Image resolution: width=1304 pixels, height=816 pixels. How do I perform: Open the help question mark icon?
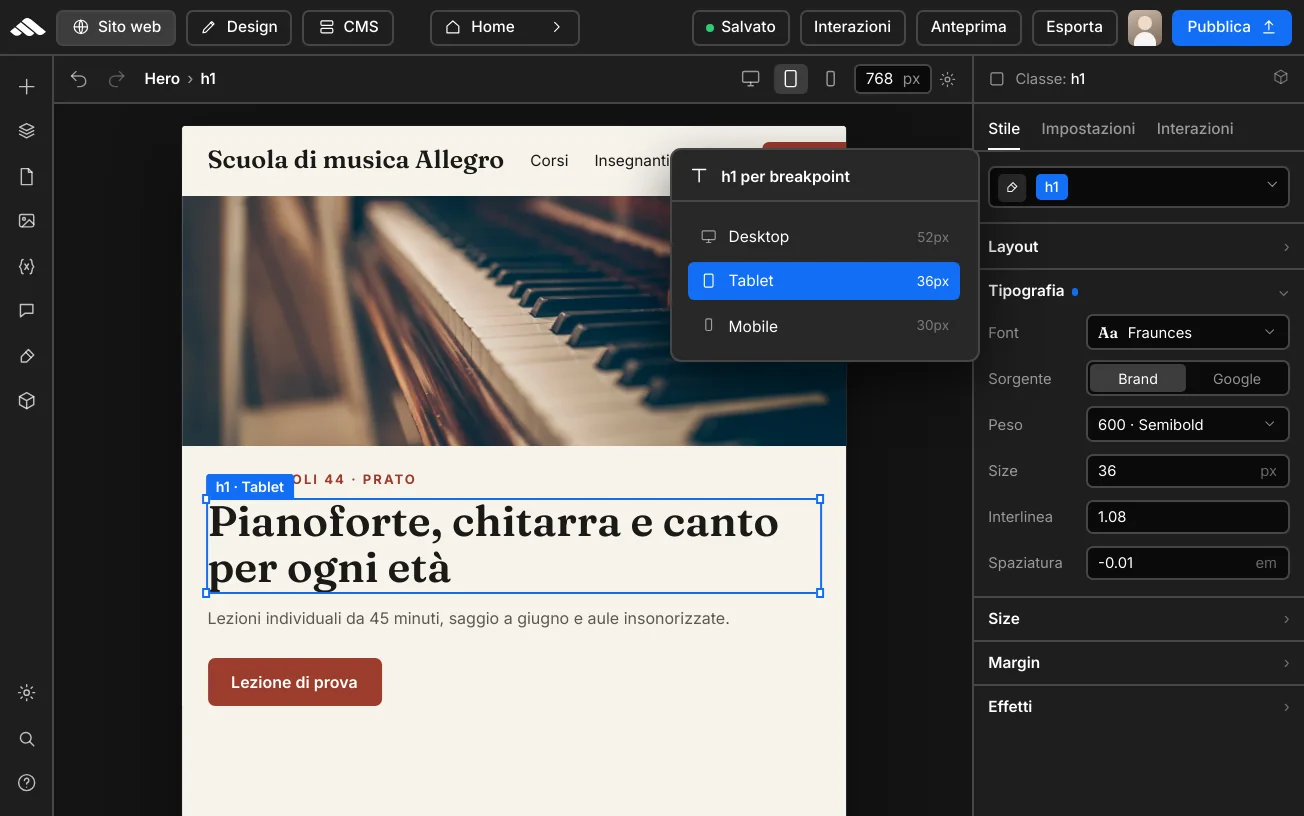point(27,783)
